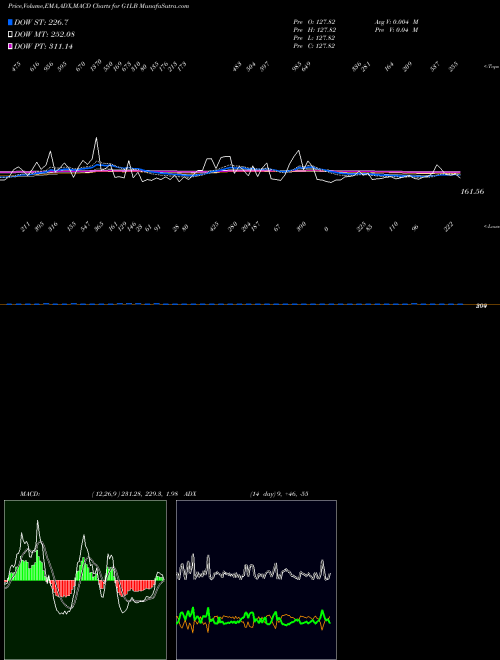This screenshot has width=500, height=660.
Task: Open the MACD histogram chart panel
Action: 85,580
